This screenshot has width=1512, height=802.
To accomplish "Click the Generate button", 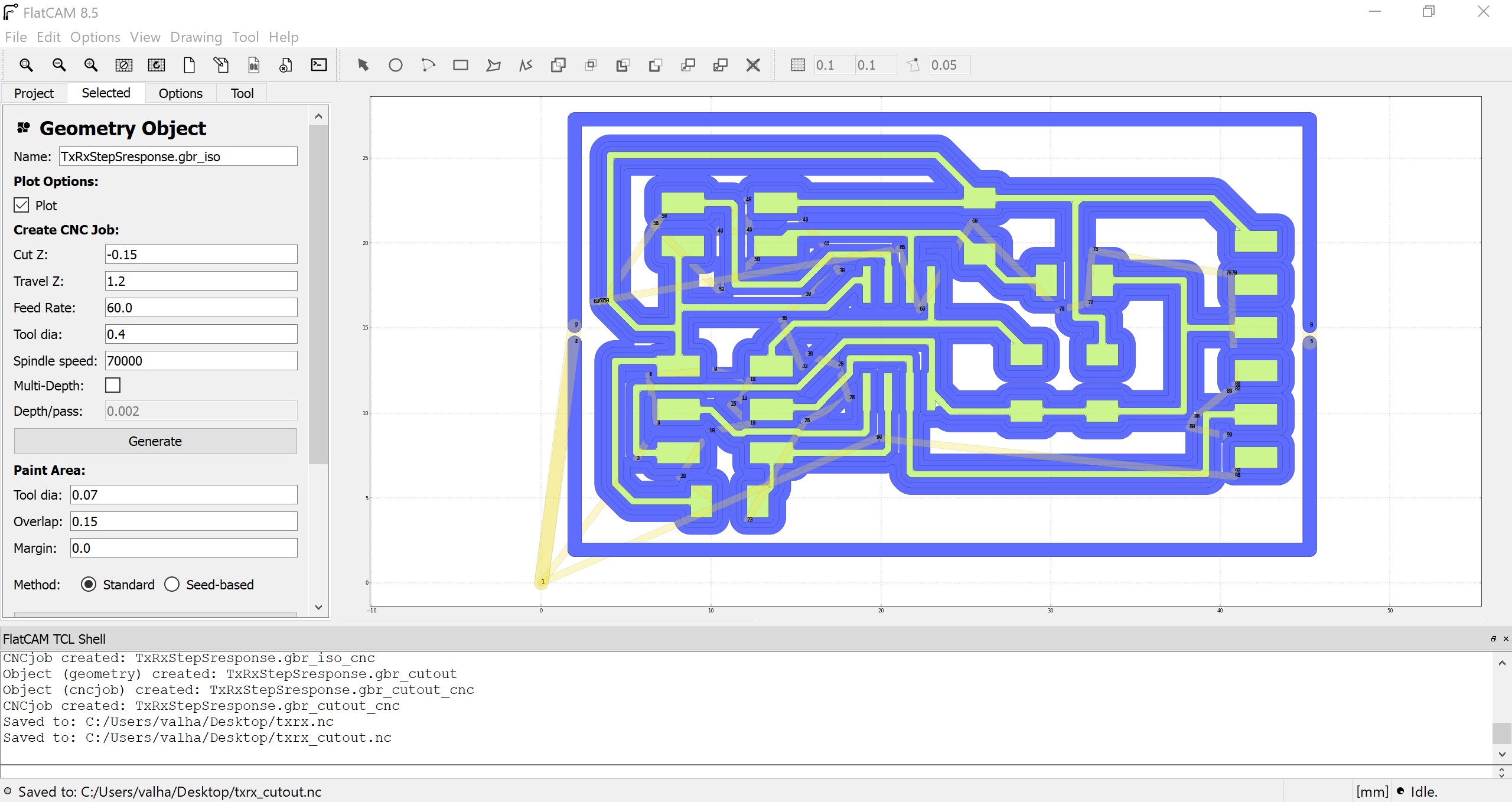I will [155, 441].
